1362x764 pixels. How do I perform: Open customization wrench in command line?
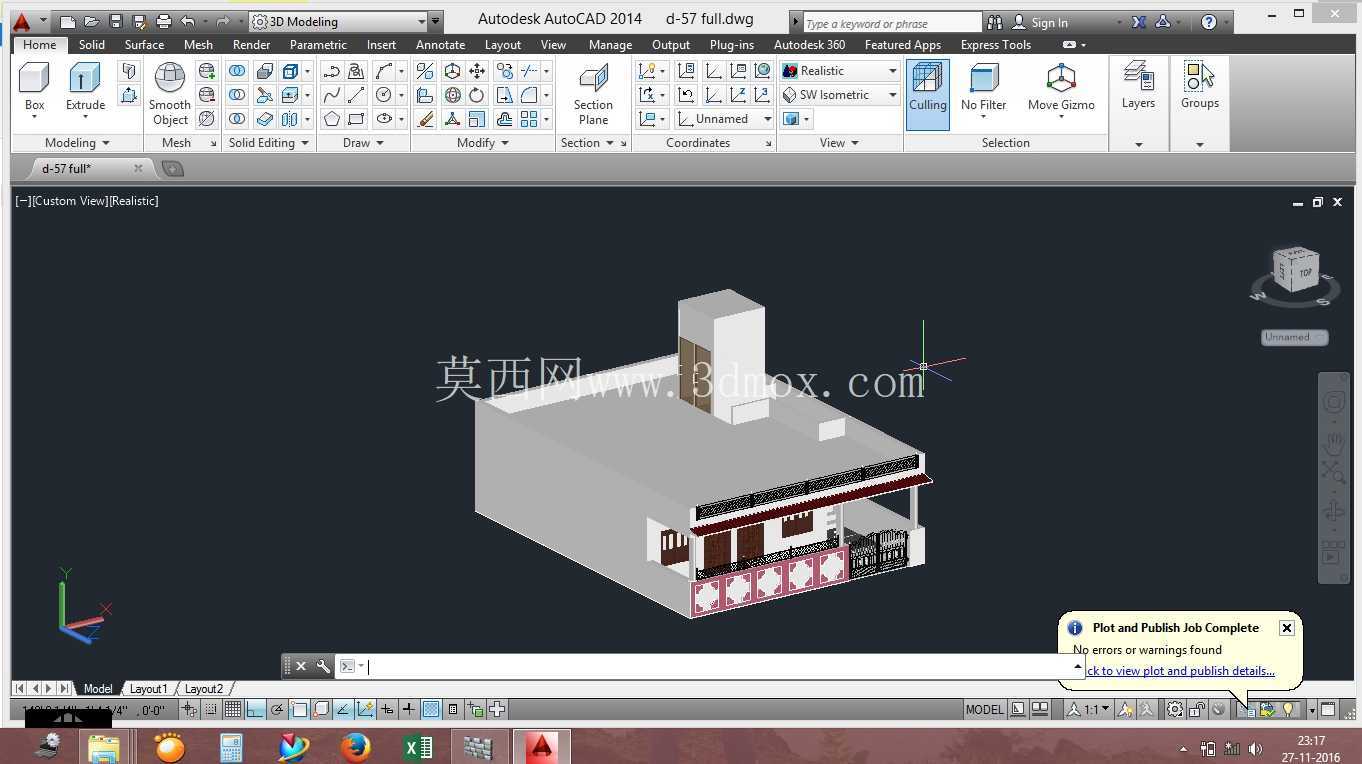(x=323, y=666)
